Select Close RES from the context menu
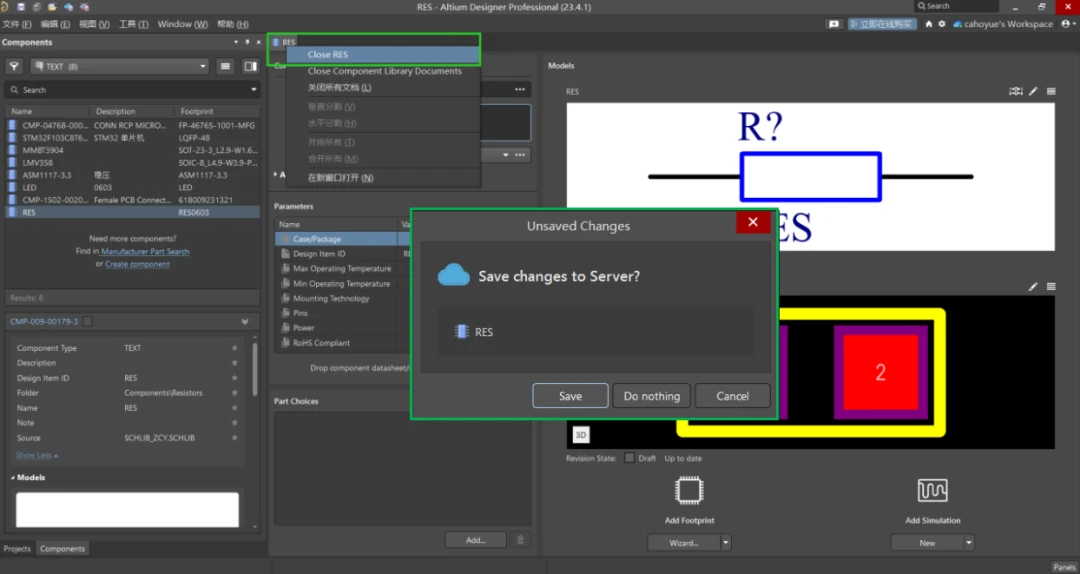Image resolution: width=1080 pixels, height=574 pixels. coord(327,55)
